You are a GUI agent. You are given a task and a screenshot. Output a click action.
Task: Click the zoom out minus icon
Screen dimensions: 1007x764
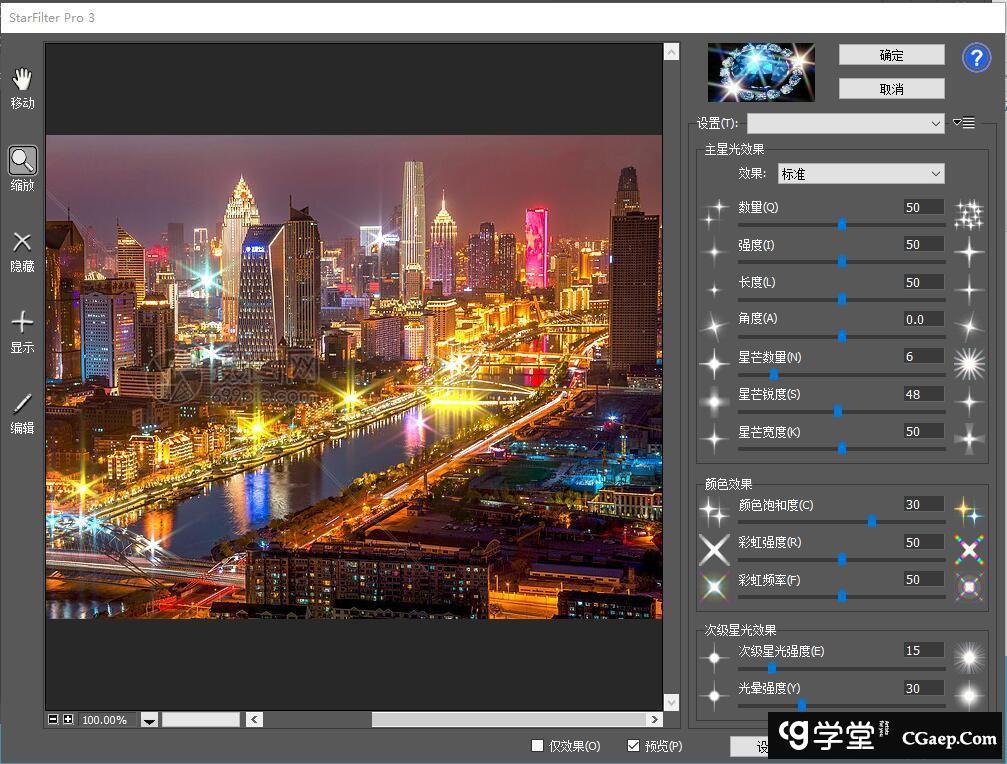tap(53, 719)
